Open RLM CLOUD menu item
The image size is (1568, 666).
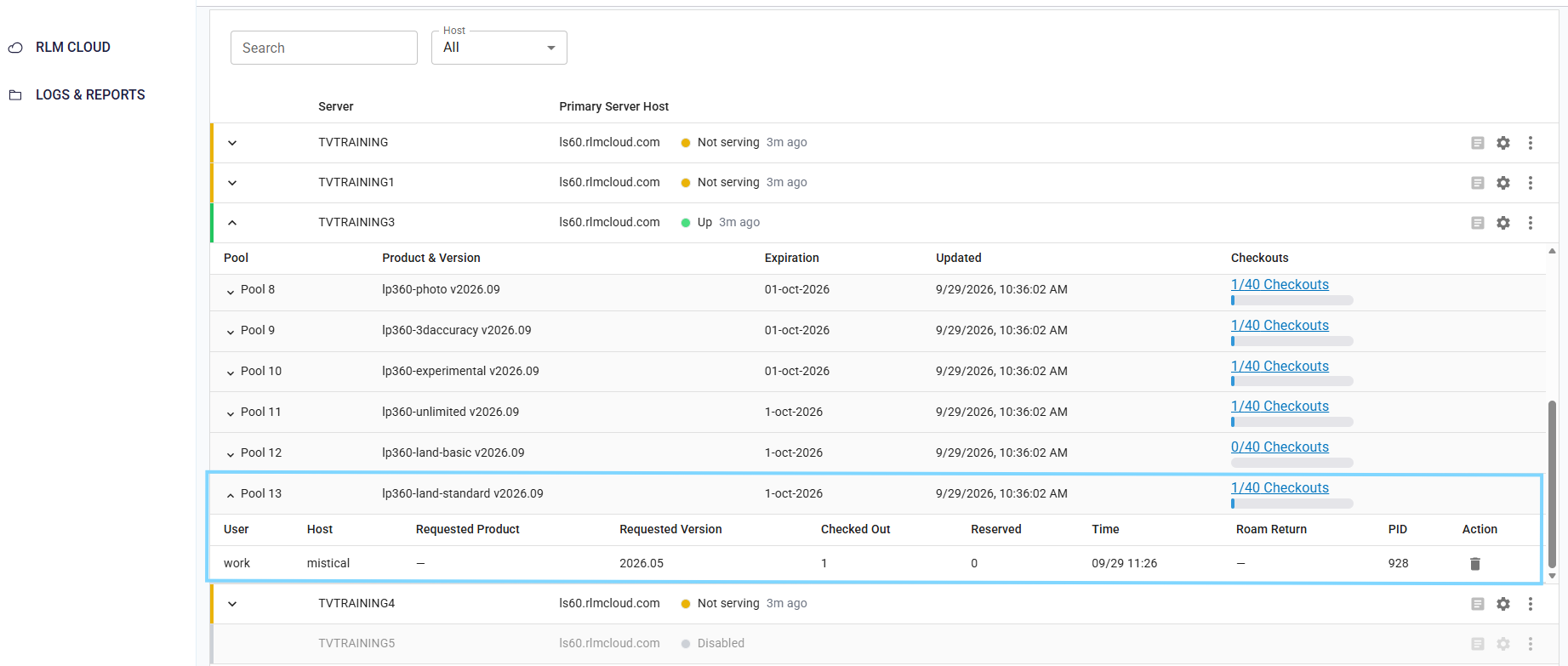coord(73,48)
